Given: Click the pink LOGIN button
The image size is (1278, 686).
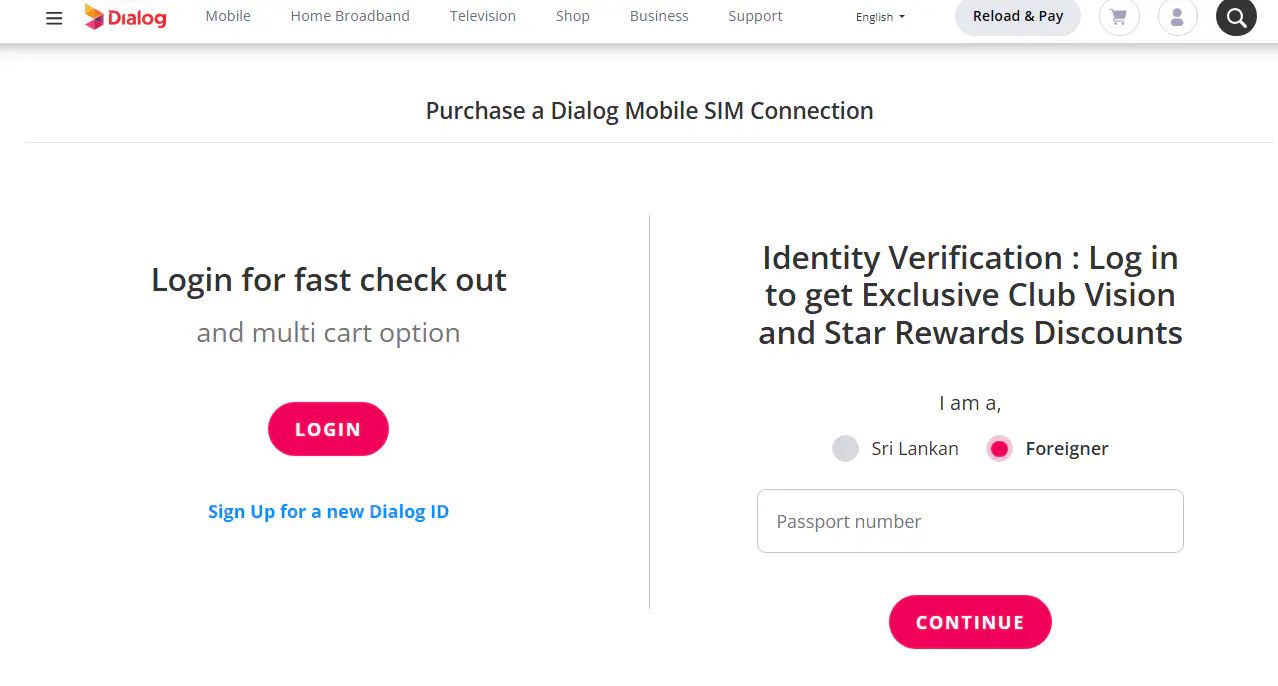Looking at the screenshot, I should click(x=328, y=429).
